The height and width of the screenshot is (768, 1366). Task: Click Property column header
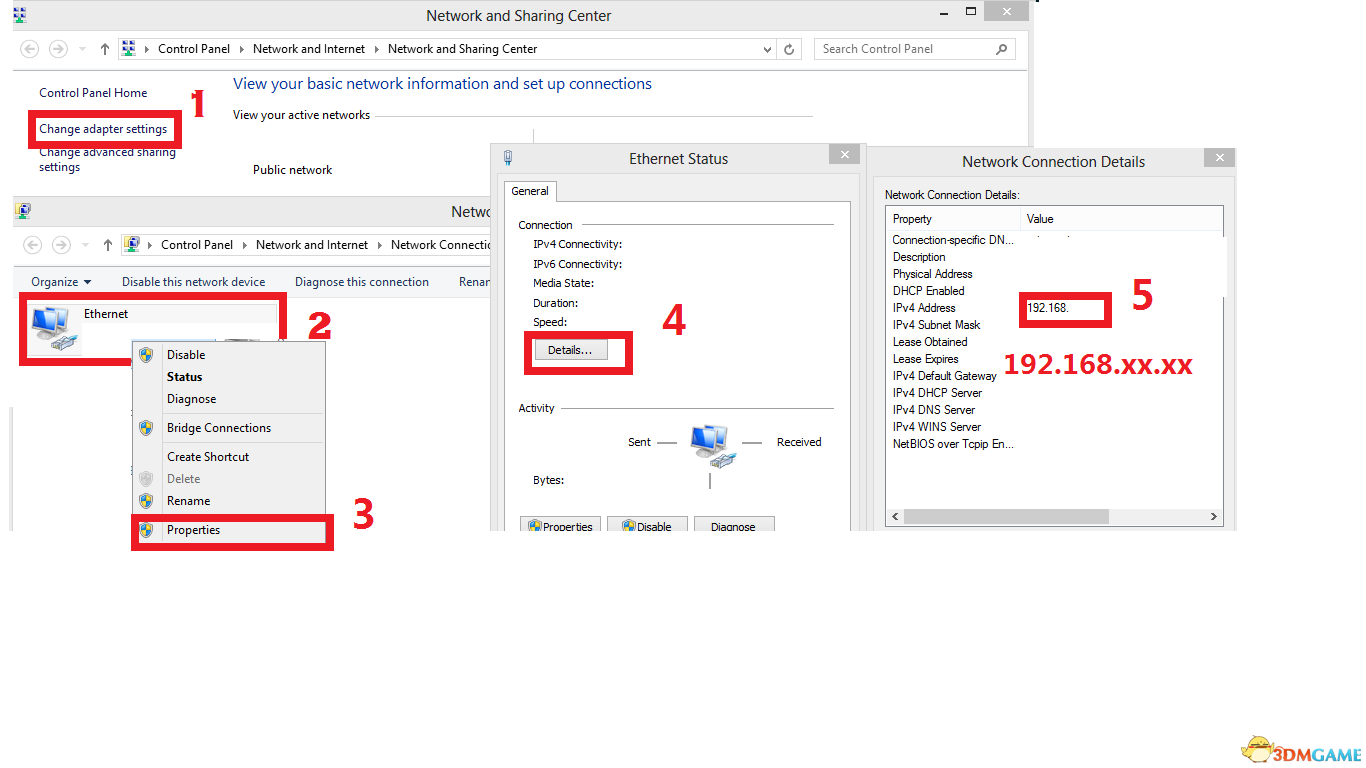[x=953, y=219]
